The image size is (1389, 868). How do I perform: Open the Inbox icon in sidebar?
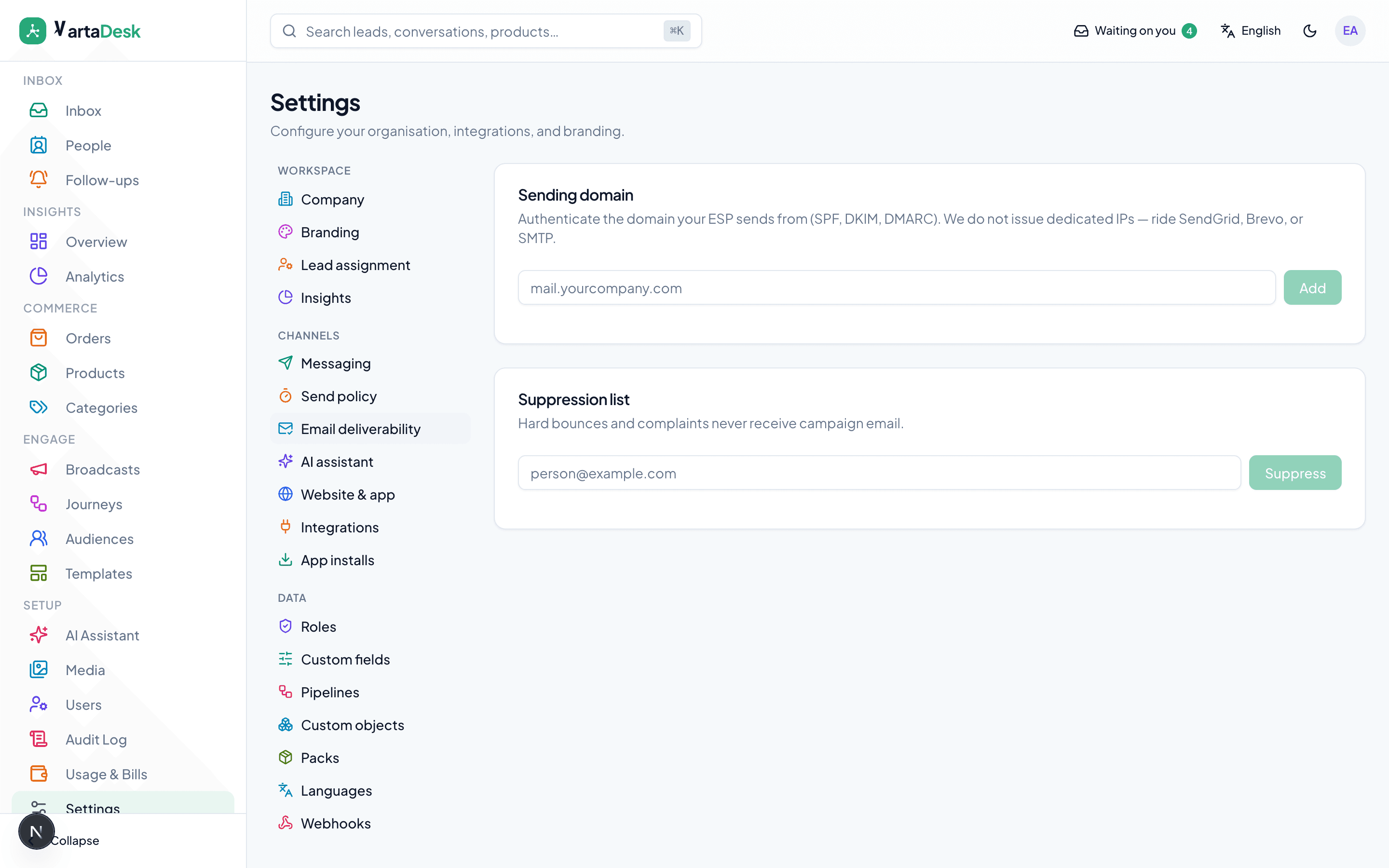point(39,111)
